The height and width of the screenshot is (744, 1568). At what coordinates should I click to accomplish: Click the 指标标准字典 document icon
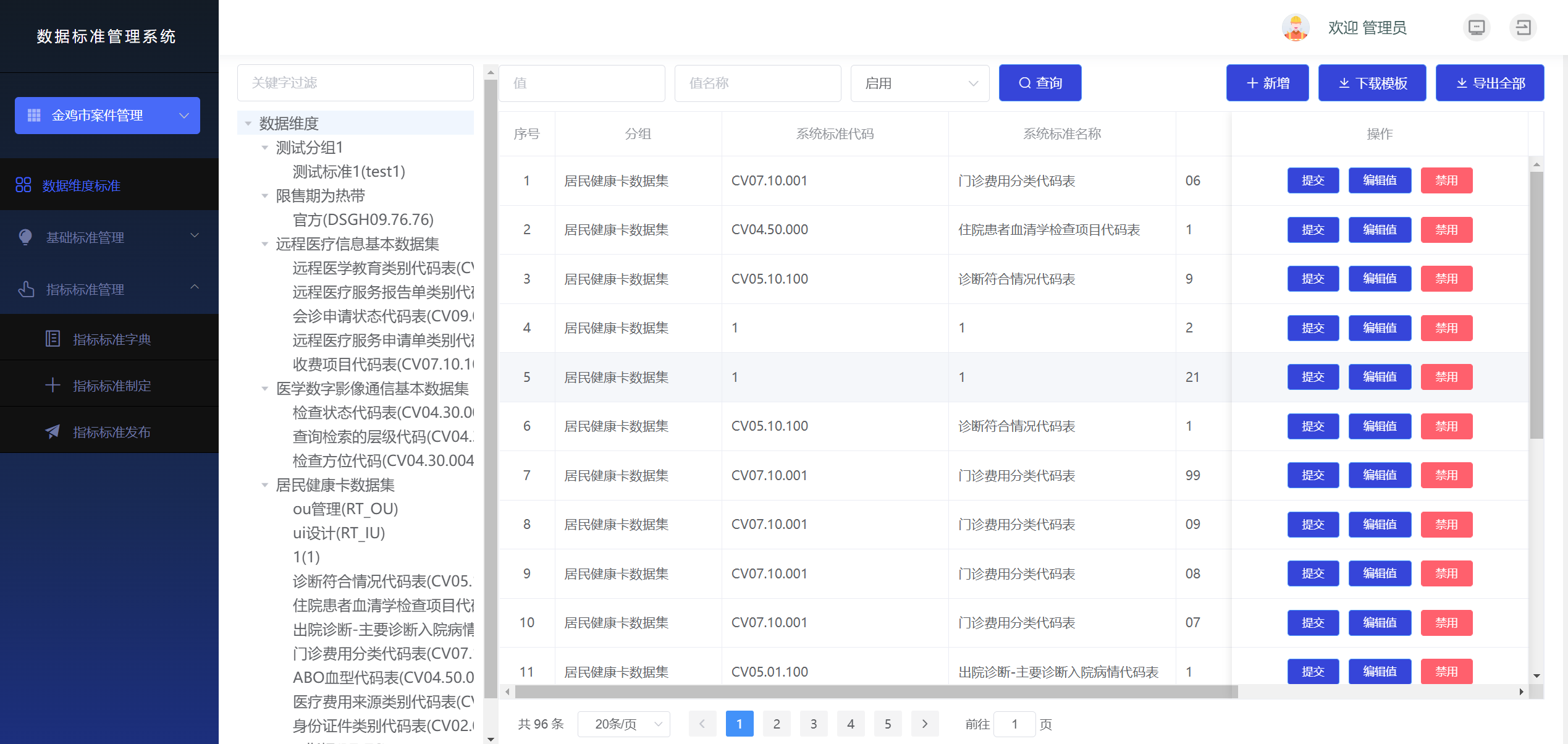coord(53,339)
